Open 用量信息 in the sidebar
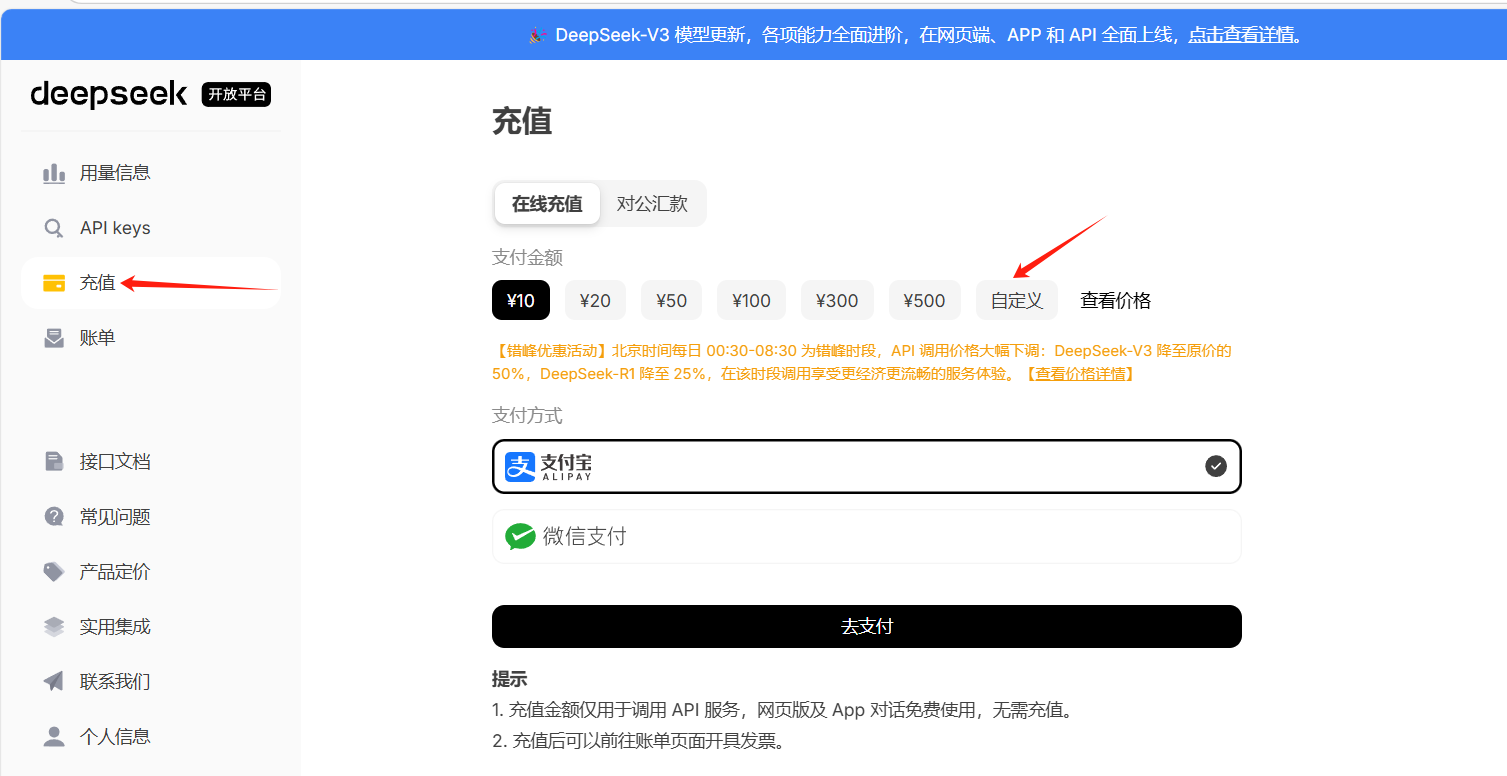1507x776 pixels. pos(150,173)
